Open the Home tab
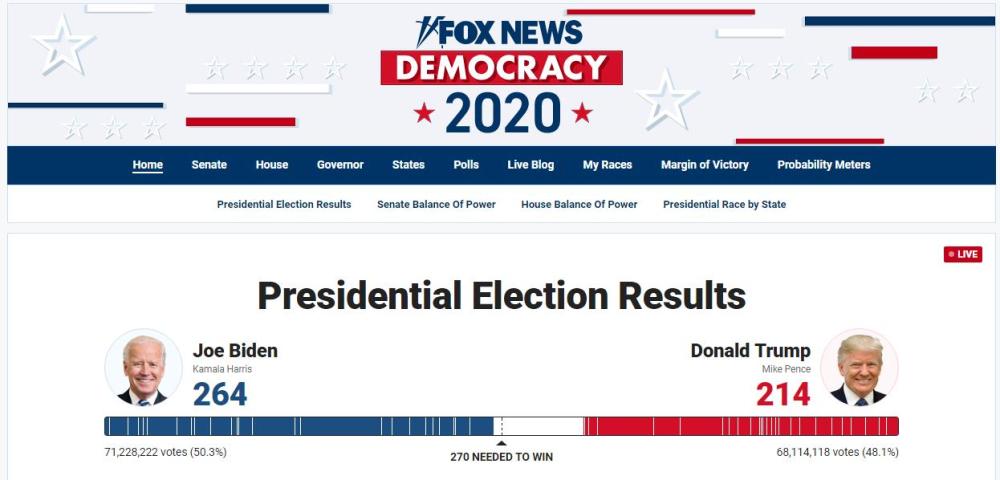This screenshot has height=480, width=1000. (147, 165)
